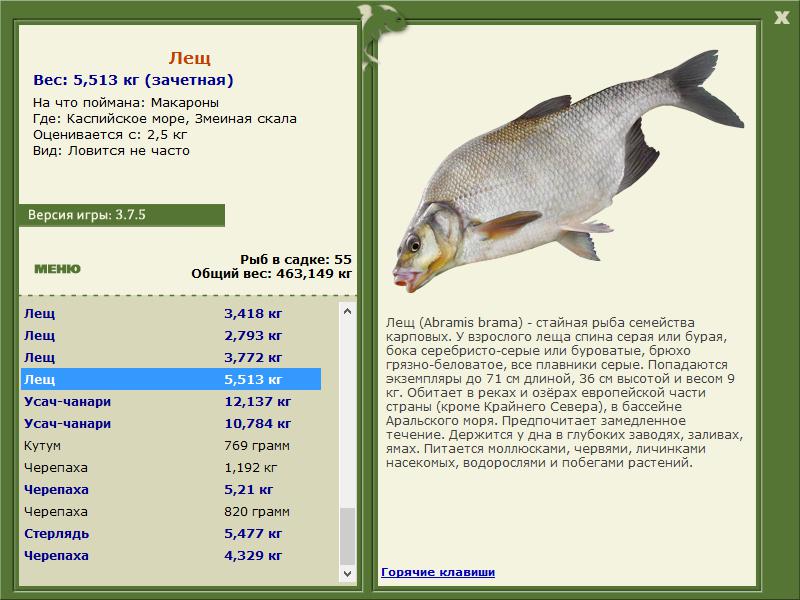Screen dimensions: 800x600
Task: Click the scroll down arrow of the fish list
Action: point(347,573)
